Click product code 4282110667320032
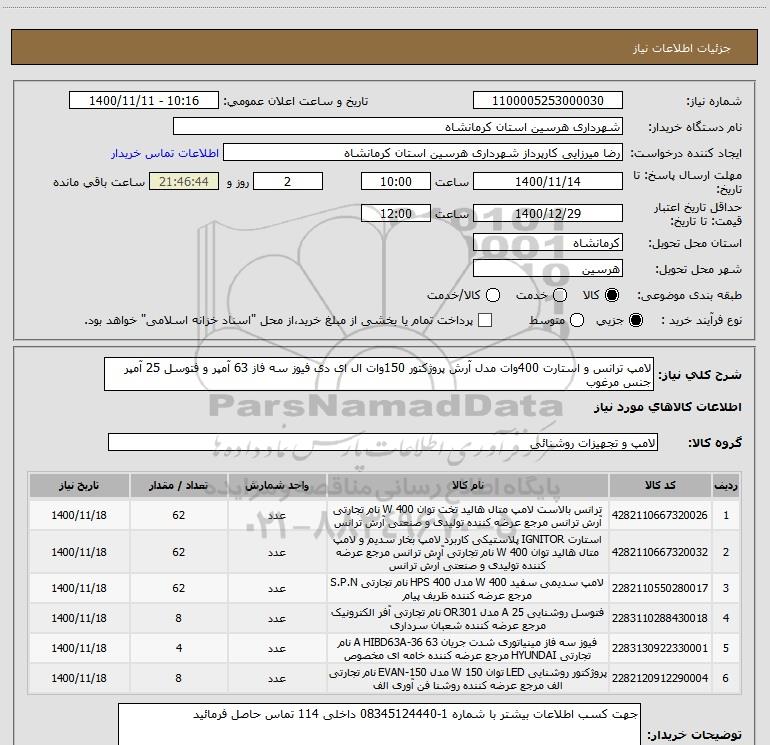This screenshot has height=745, width=770. coord(660,552)
